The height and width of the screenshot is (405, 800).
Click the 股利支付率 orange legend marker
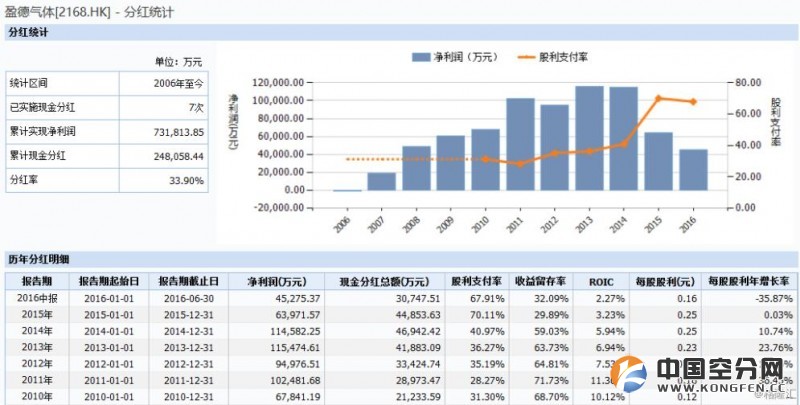527,57
